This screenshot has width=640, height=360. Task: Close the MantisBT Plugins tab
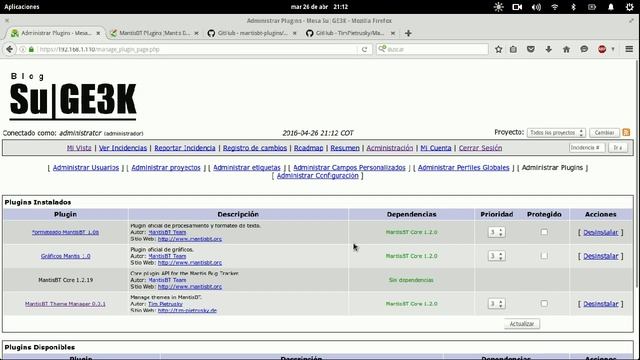click(196, 33)
